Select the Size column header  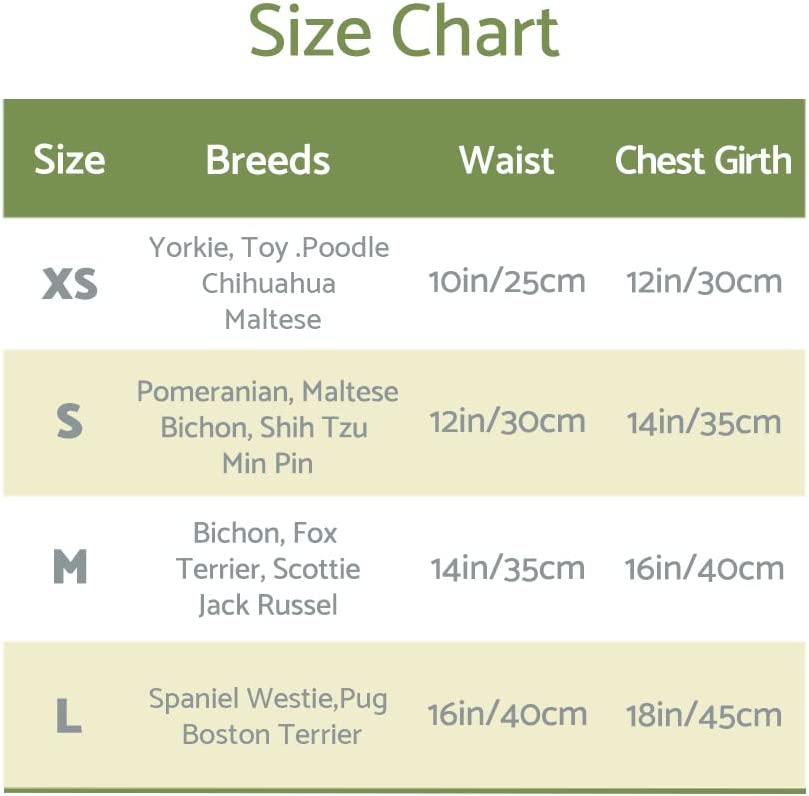(x=69, y=160)
